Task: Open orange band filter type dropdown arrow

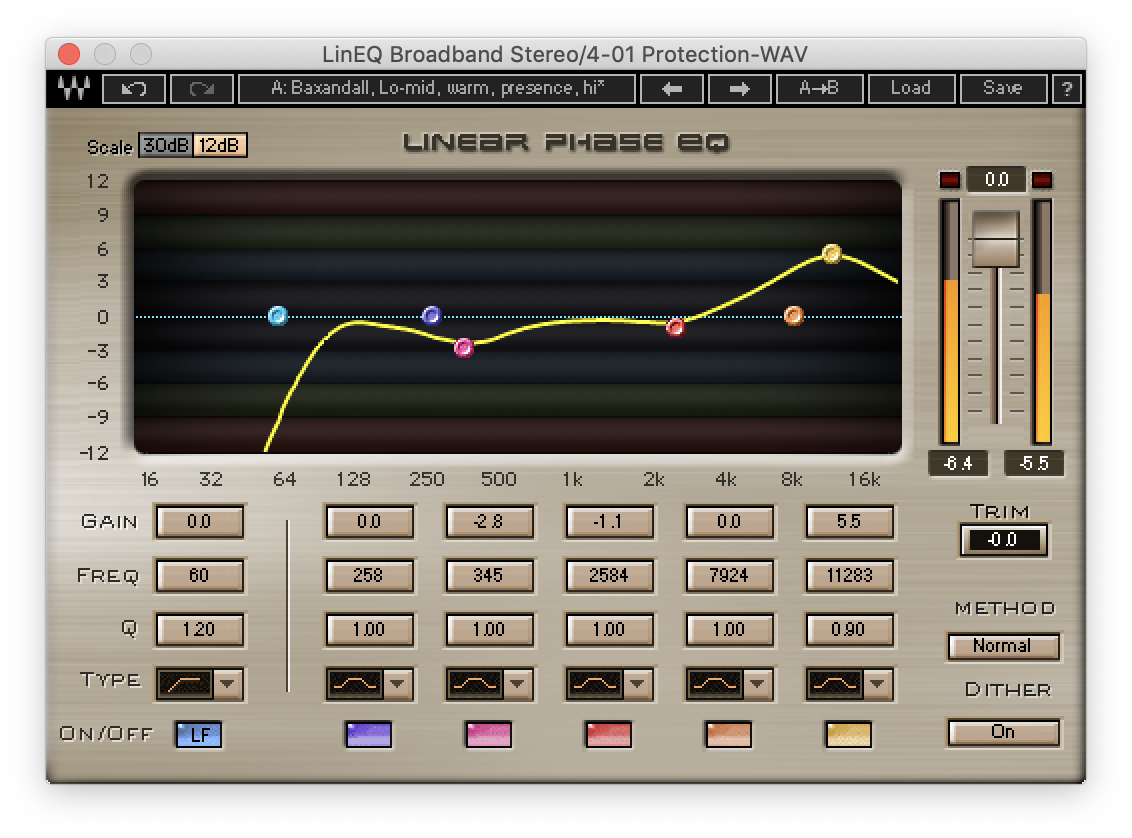Action: pyautogui.click(x=757, y=684)
